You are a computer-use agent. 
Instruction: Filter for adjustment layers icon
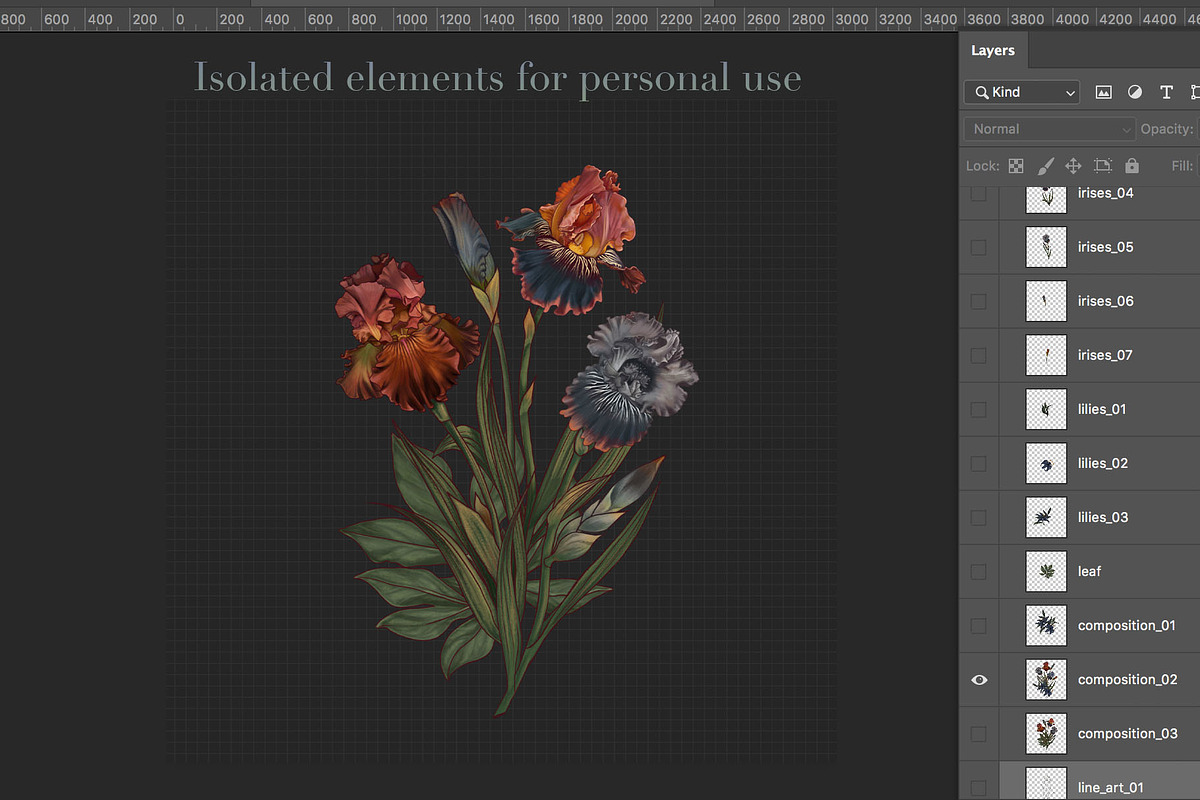[x=1135, y=92]
